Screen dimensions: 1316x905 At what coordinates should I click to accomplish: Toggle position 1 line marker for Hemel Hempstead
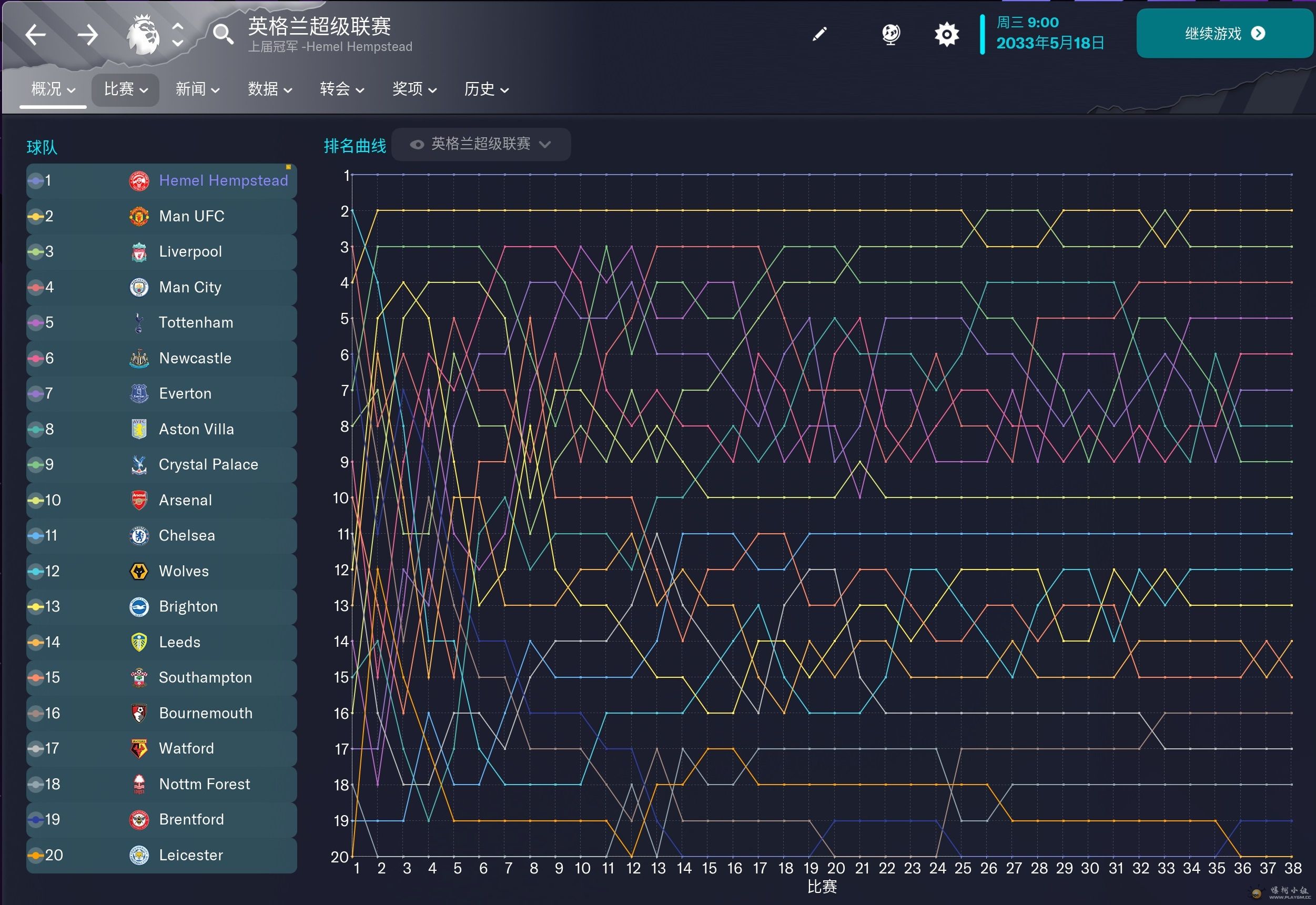36,181
